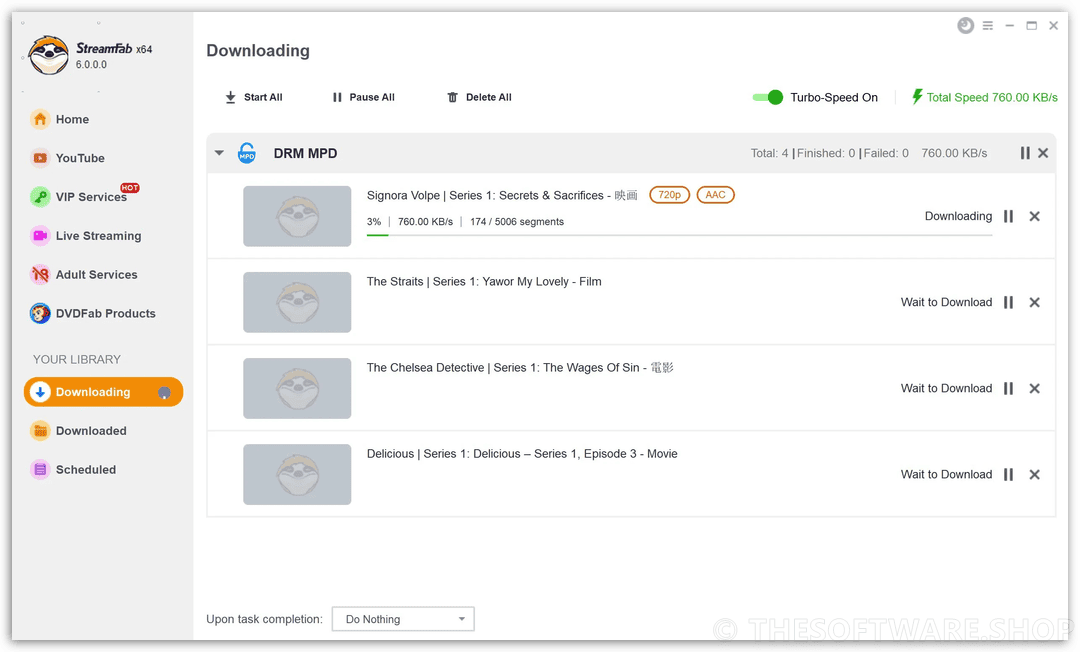Minimize the StreamFab window

1010,25
